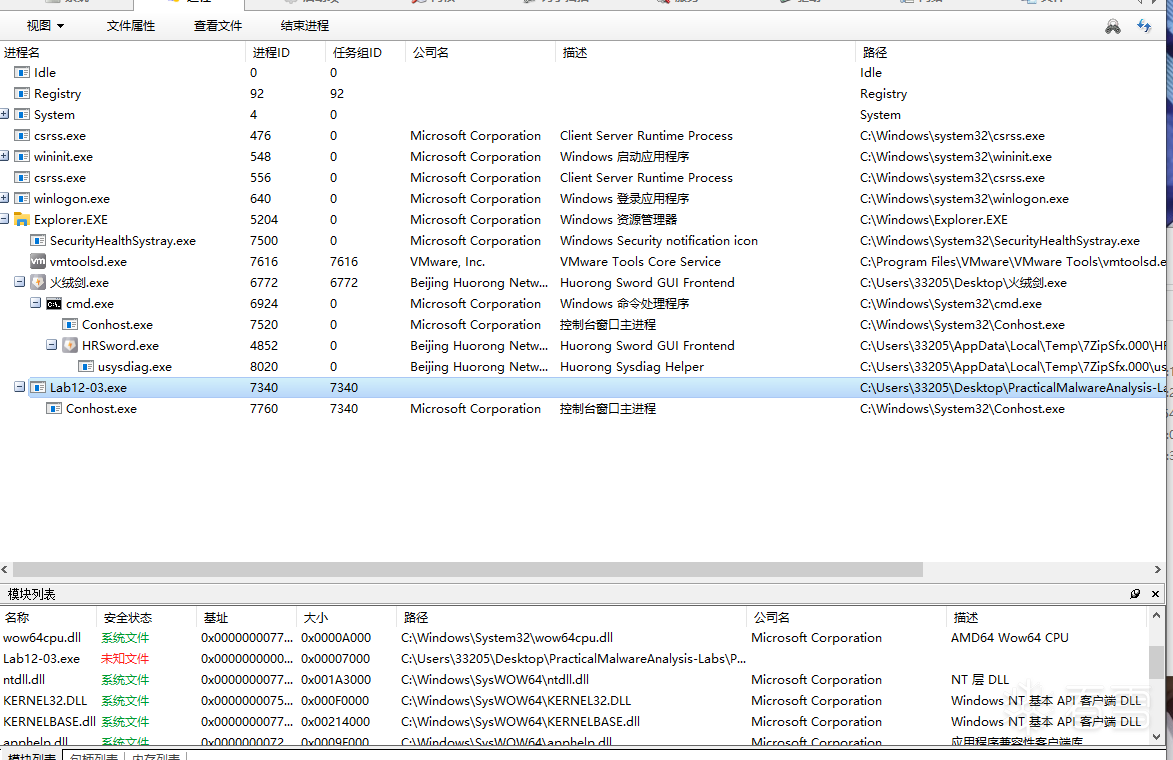Sort process list by 公司名 column
The image size is (1173, 760).
[480, 52]
